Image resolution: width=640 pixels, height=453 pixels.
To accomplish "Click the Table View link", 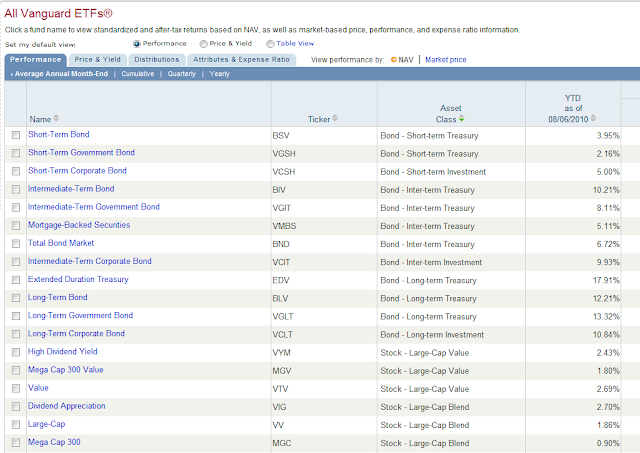I will (x=295, y=43).
